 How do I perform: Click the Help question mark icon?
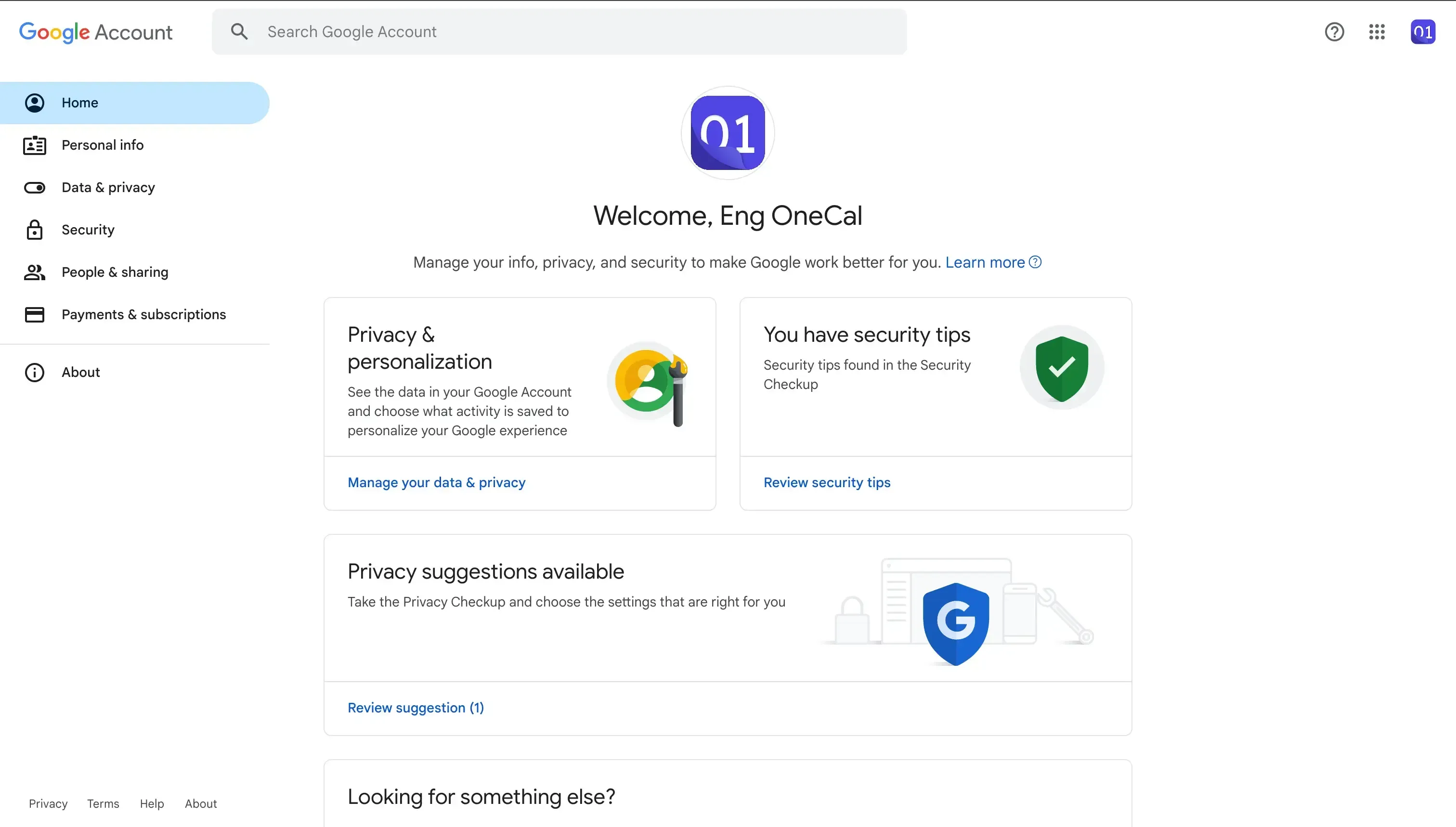(x=1334, y=32)
